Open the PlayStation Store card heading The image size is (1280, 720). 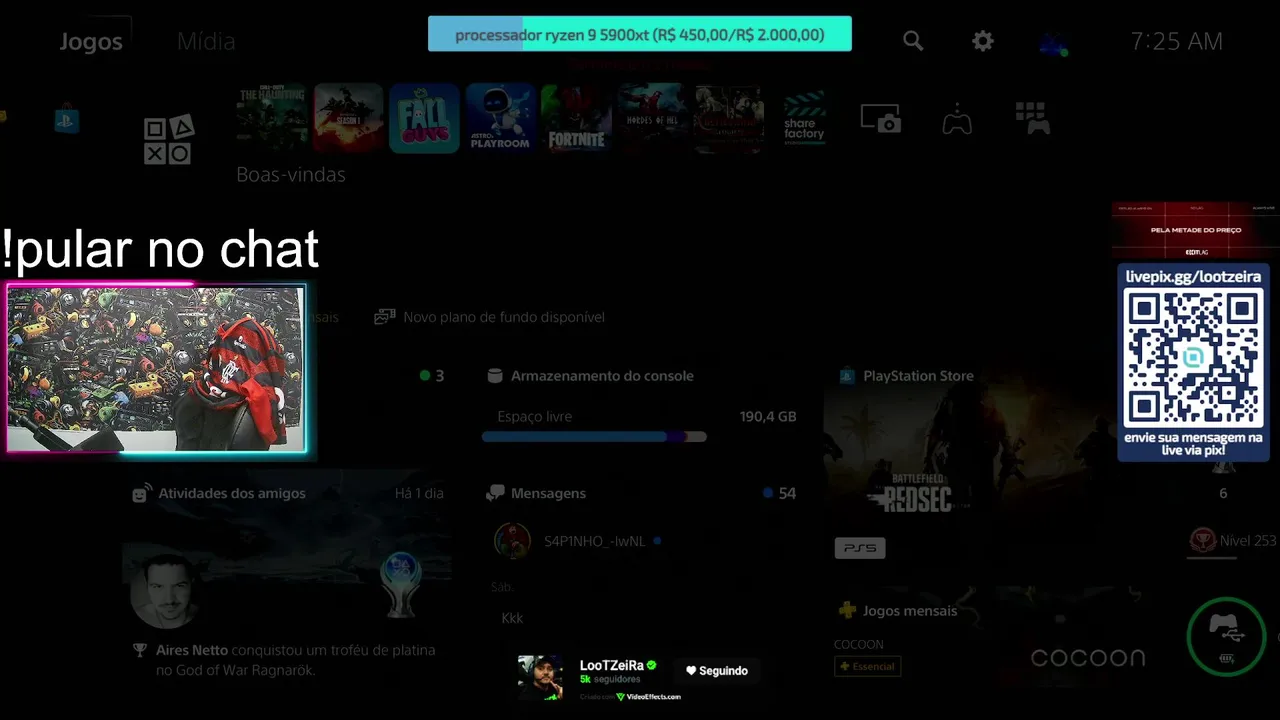coord(918,376)
